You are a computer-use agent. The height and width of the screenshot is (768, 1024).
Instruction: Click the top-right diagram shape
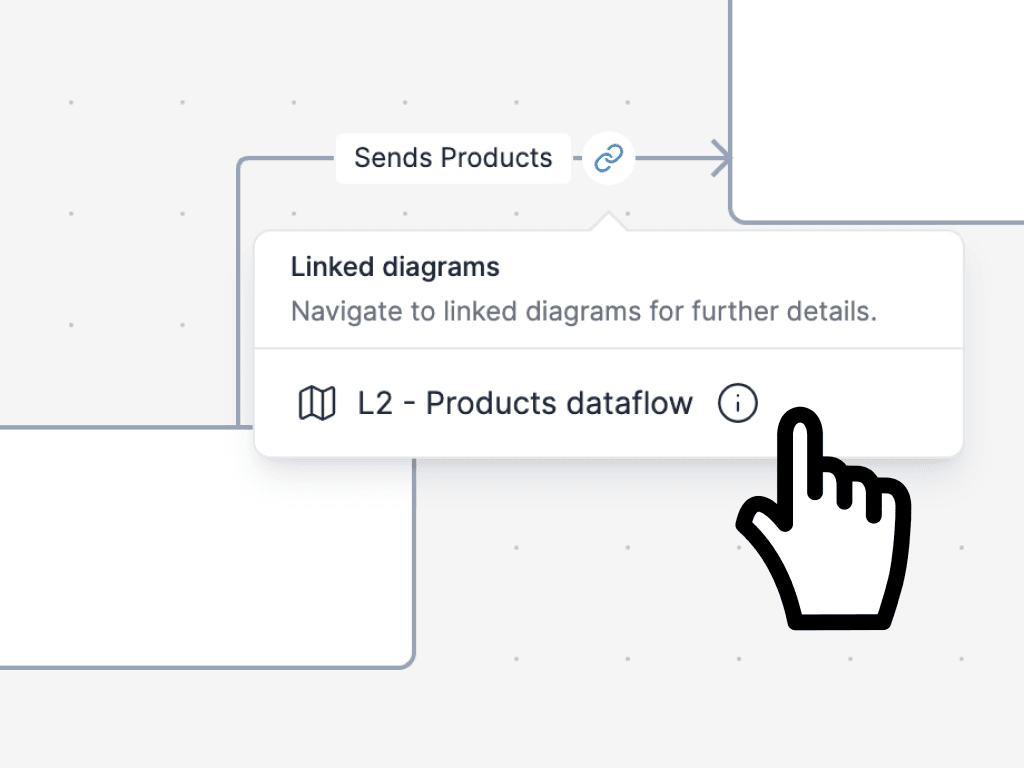tap(880, 110)
